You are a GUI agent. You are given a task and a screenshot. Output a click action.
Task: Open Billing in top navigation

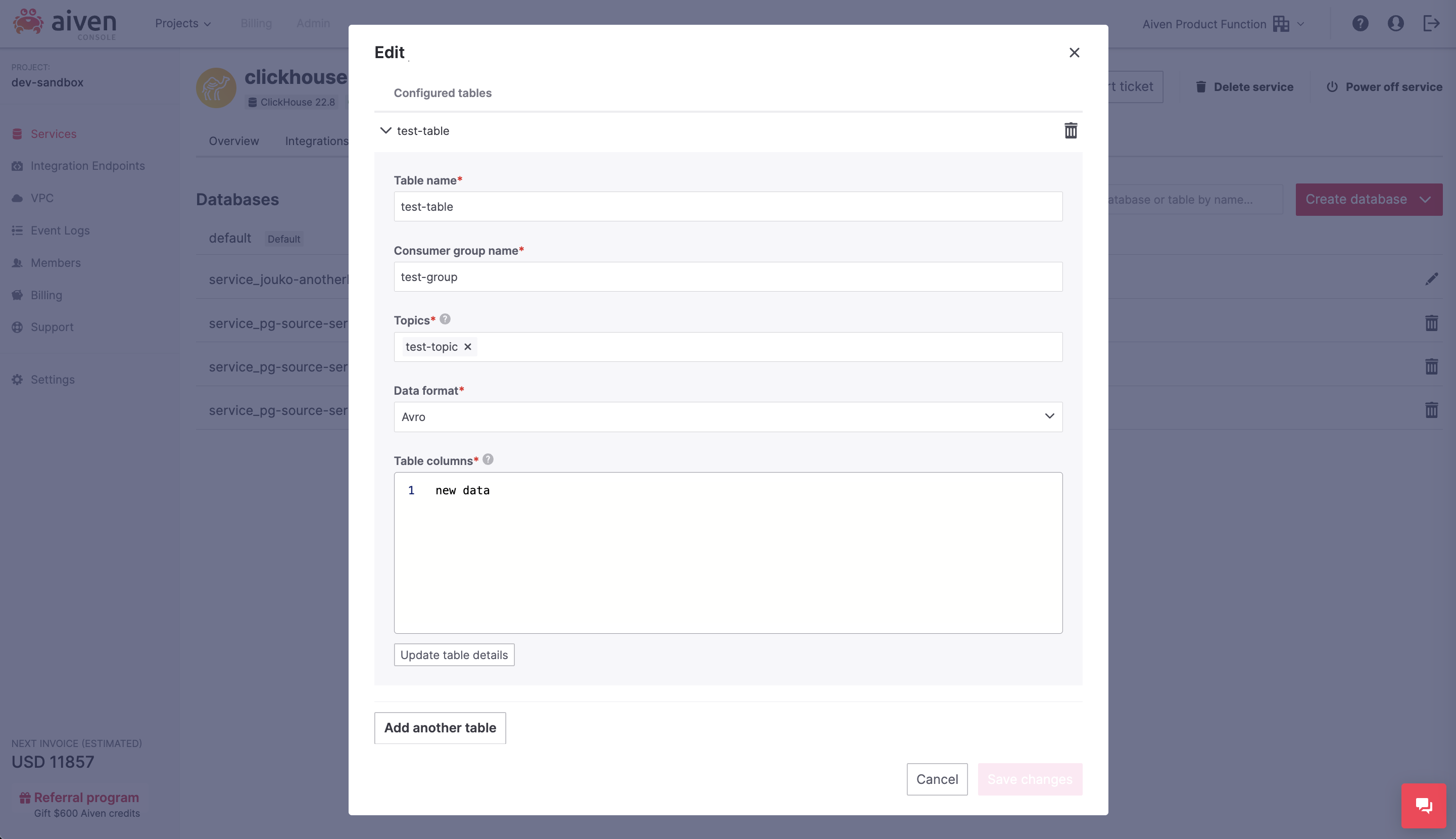(x=256, y=24)
